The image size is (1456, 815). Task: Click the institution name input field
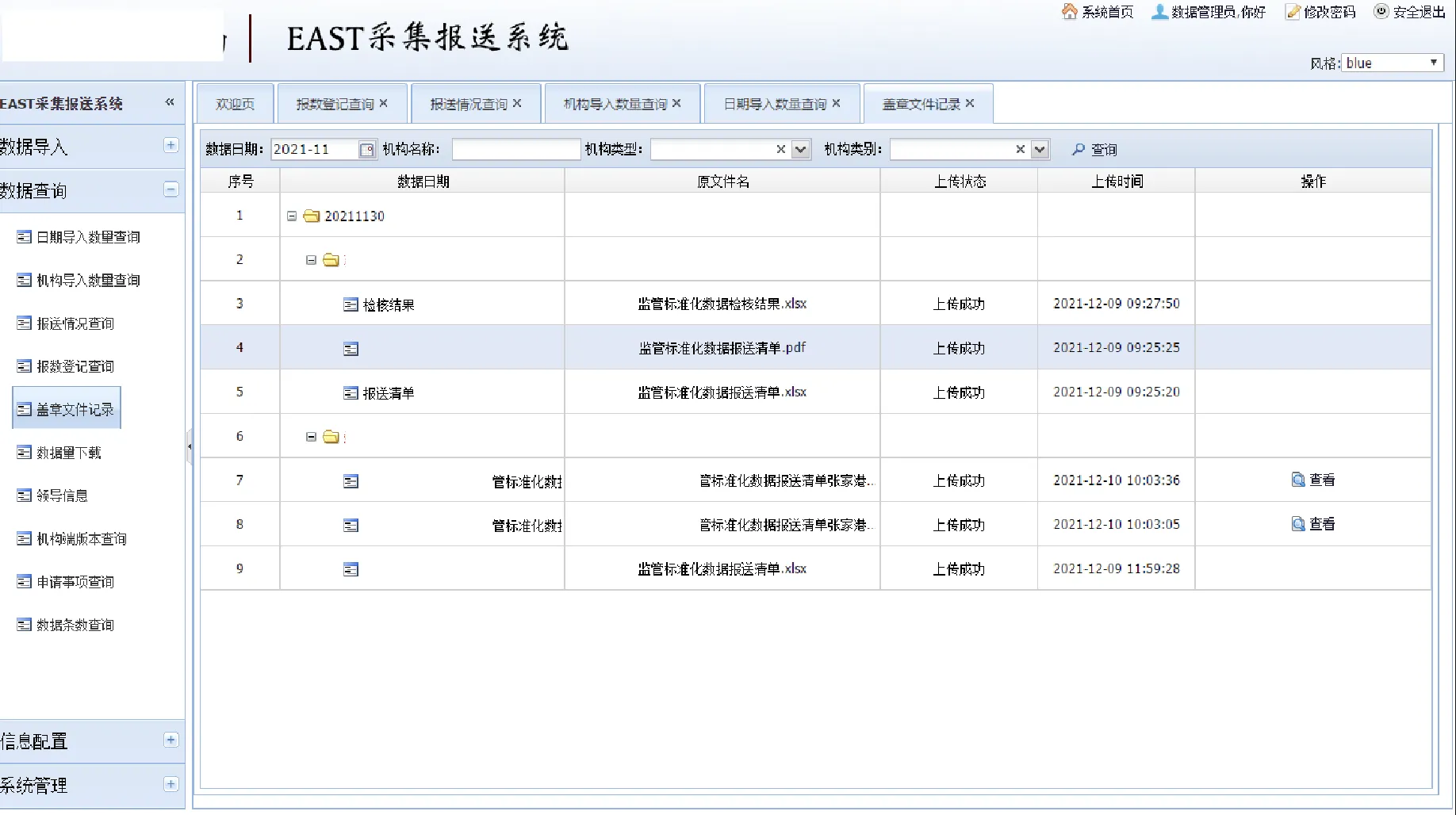(515, 149)
